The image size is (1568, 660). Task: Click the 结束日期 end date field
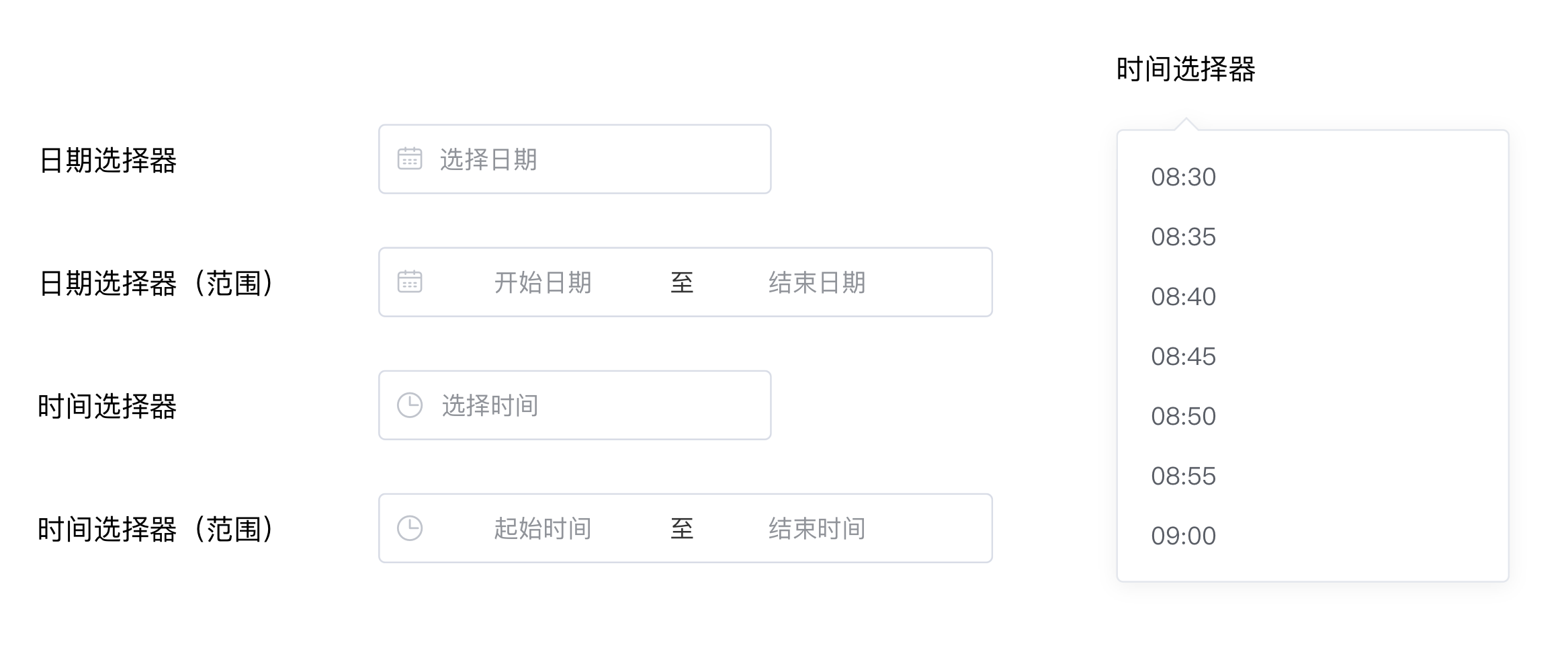click(817, 282)
